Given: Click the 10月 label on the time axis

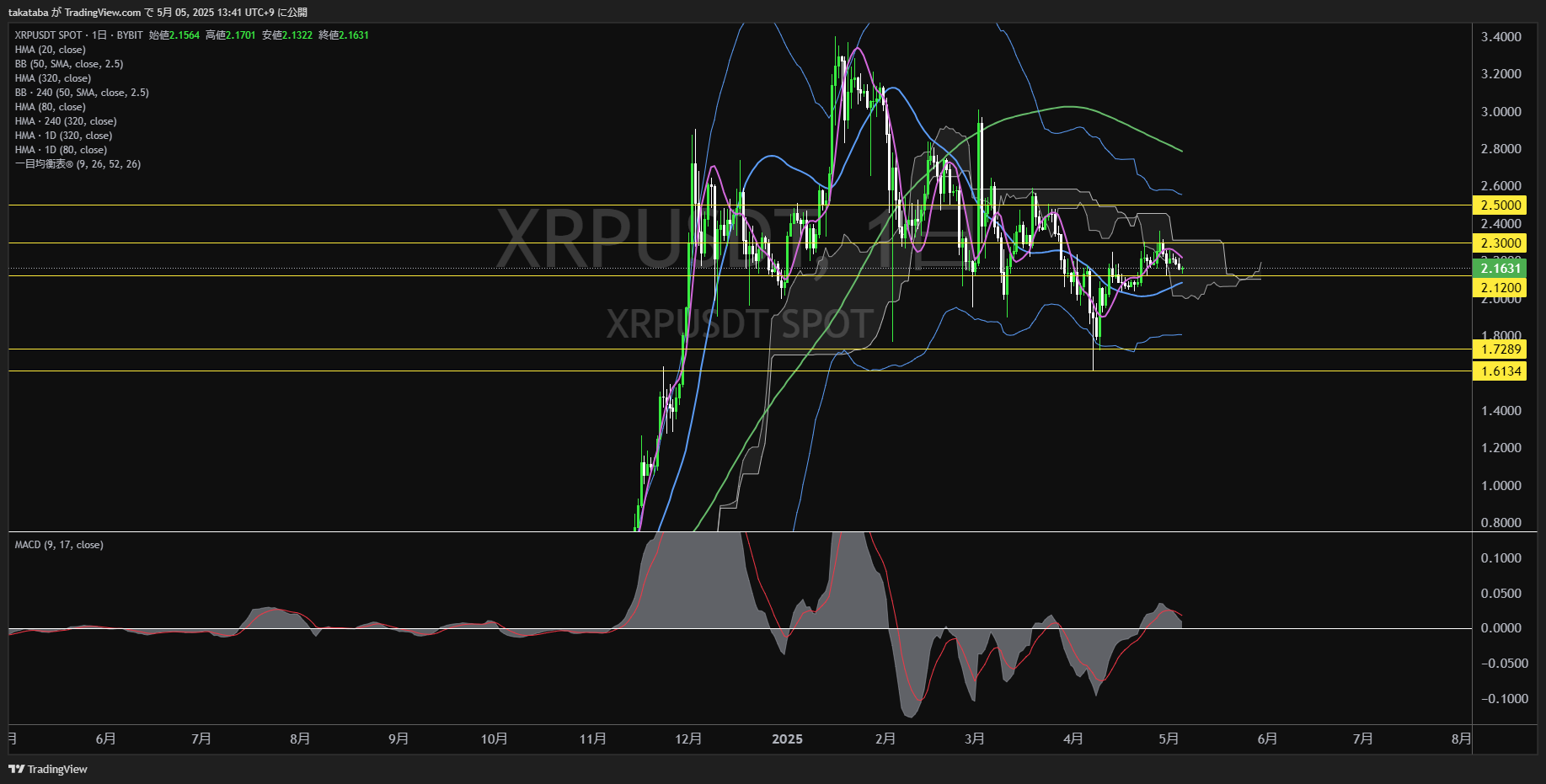Looking at the screenshot, I should [495, 739].
